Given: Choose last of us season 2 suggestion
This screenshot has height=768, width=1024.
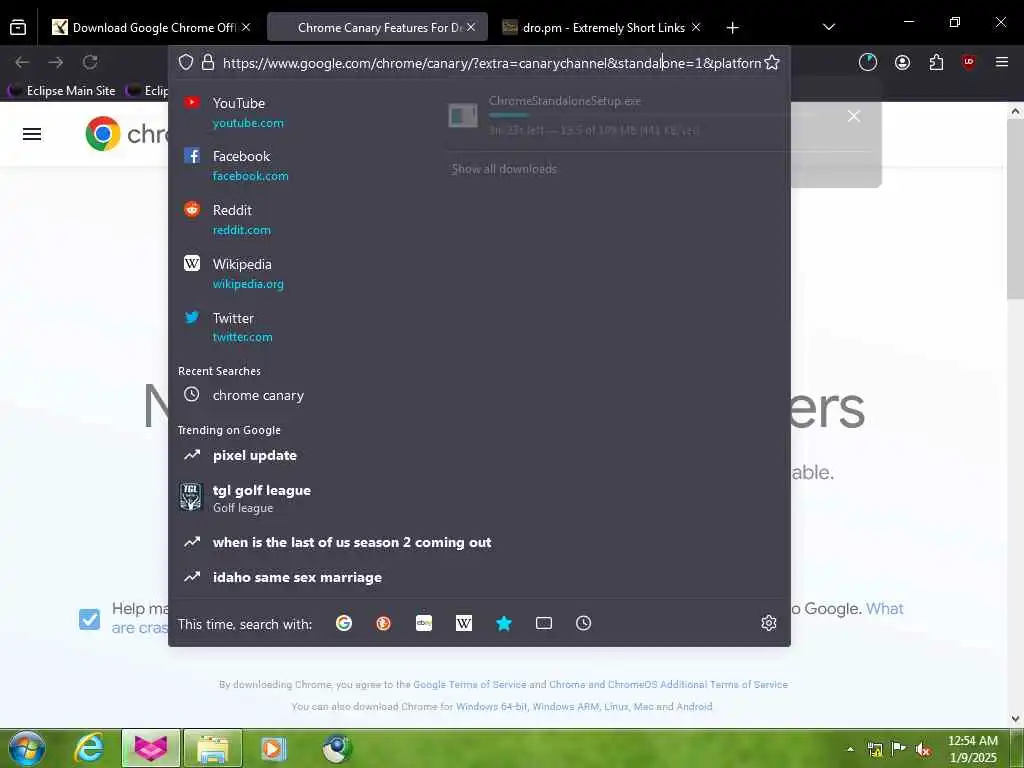Looking at the screenshot, I should pyautogui.click(x=479, y=542).
